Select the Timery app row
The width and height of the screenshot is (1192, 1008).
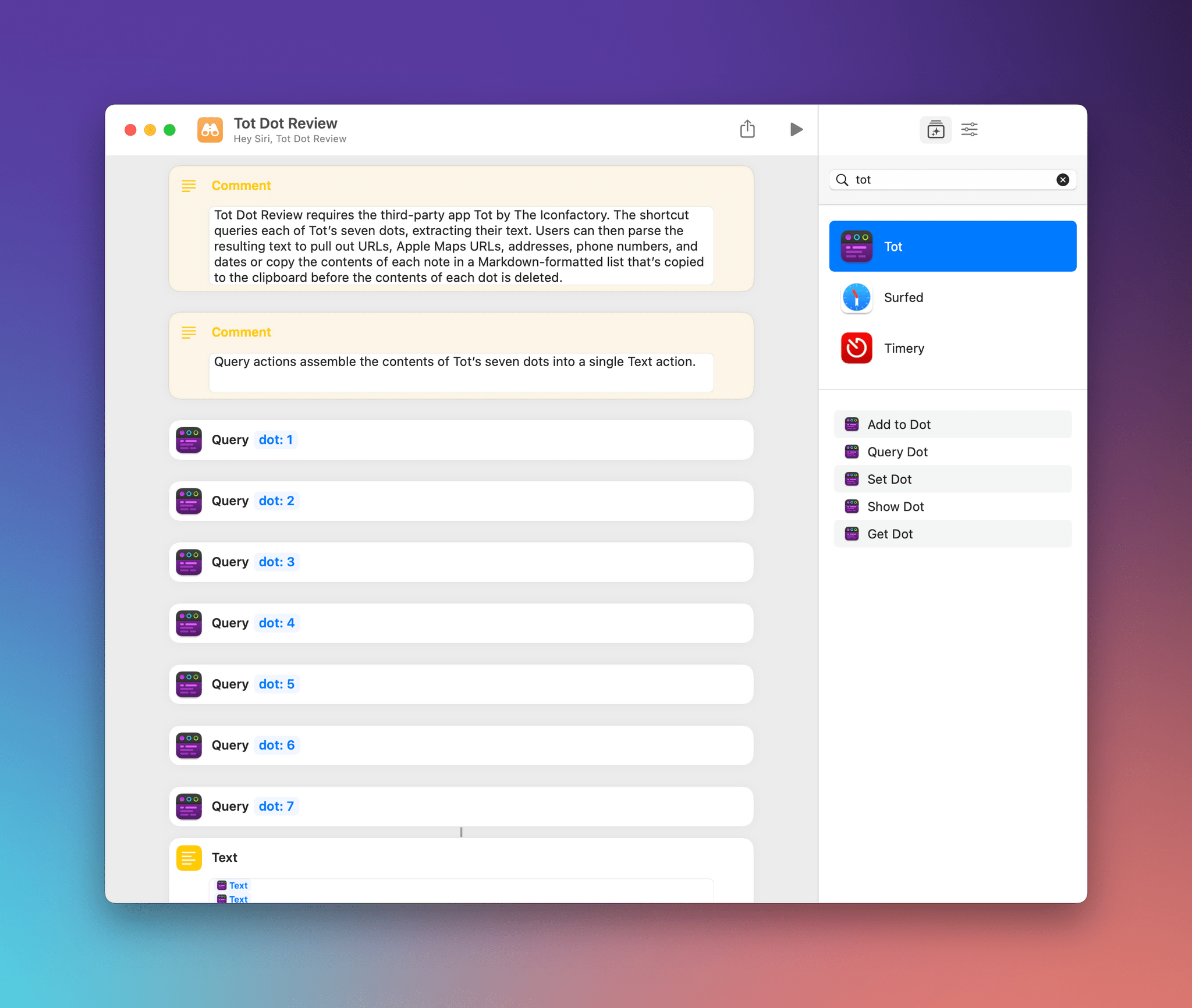click(953, 348)
